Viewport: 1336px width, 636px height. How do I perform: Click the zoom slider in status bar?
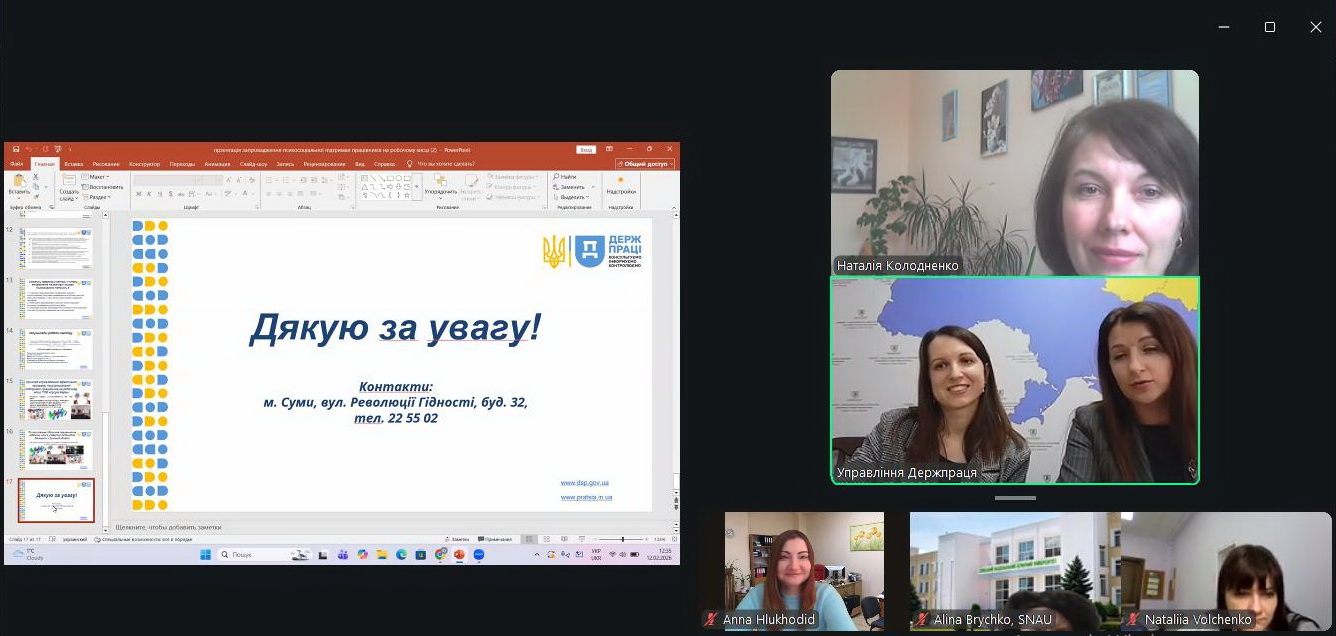coord(623,539)
